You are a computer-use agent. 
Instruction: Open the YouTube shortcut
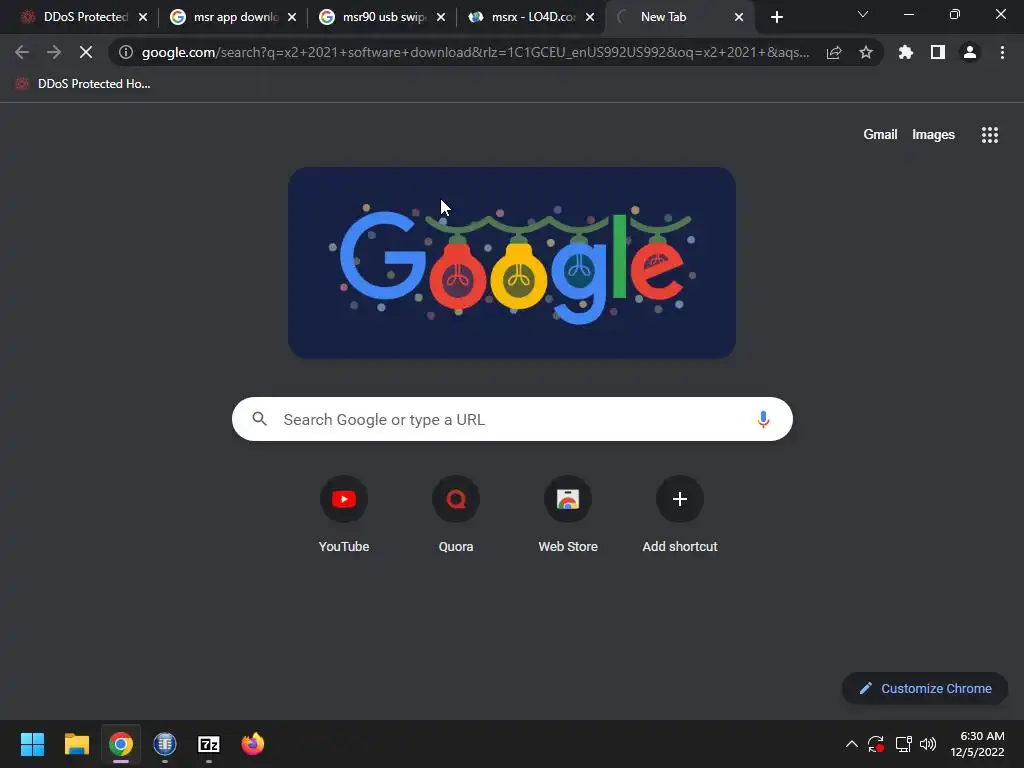344,515
